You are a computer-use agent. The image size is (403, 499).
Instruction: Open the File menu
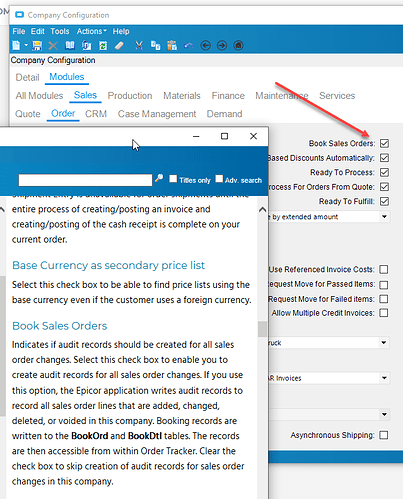point(19,31)
